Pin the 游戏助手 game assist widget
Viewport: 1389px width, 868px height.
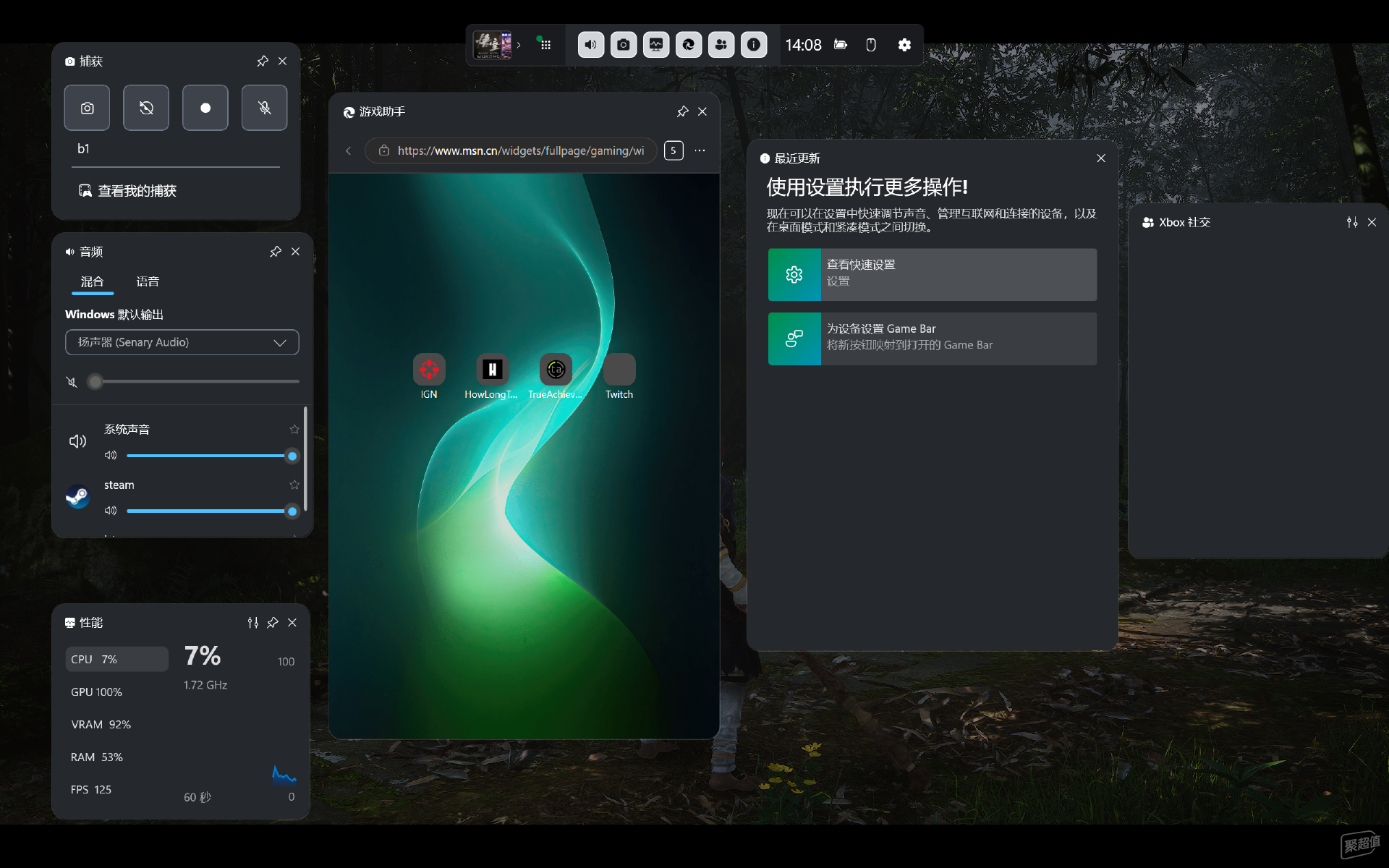[x=682, y=111]
